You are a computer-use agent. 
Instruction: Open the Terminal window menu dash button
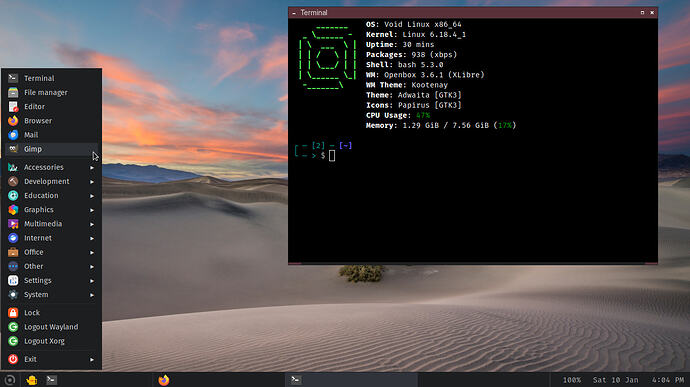(x=294, y=13)
